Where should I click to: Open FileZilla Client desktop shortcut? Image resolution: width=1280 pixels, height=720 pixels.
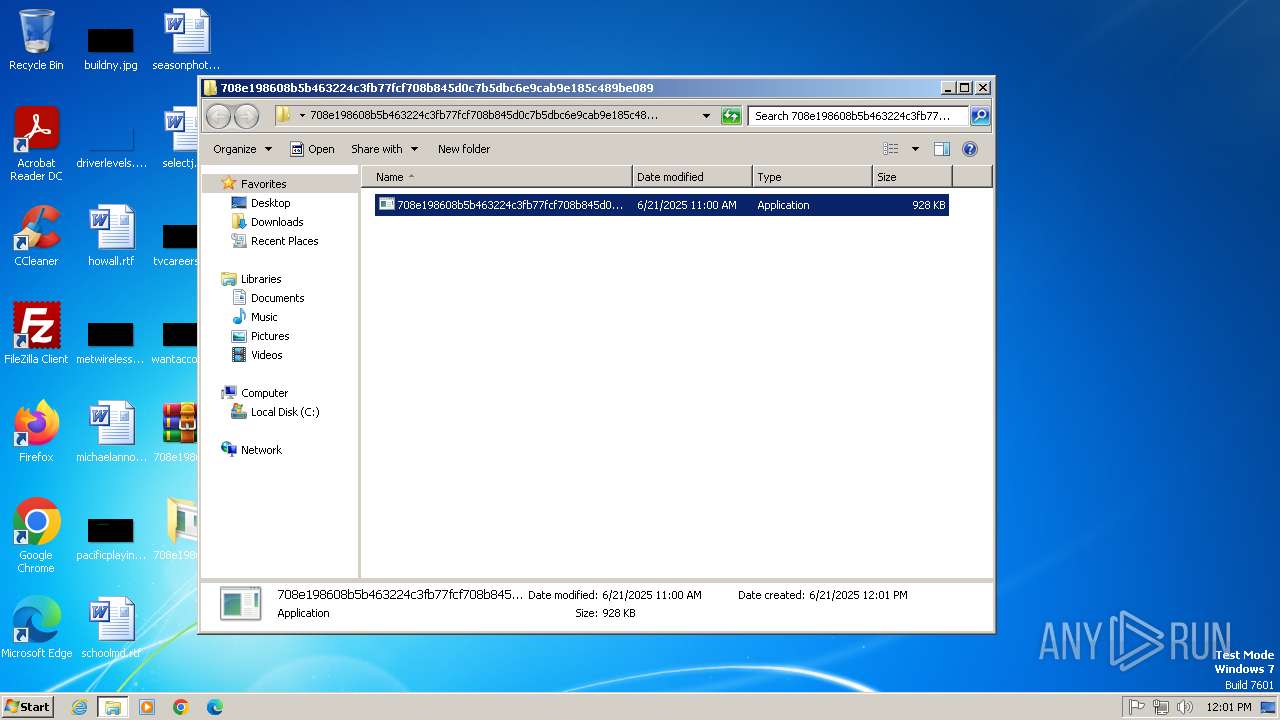tap(36, 334)
